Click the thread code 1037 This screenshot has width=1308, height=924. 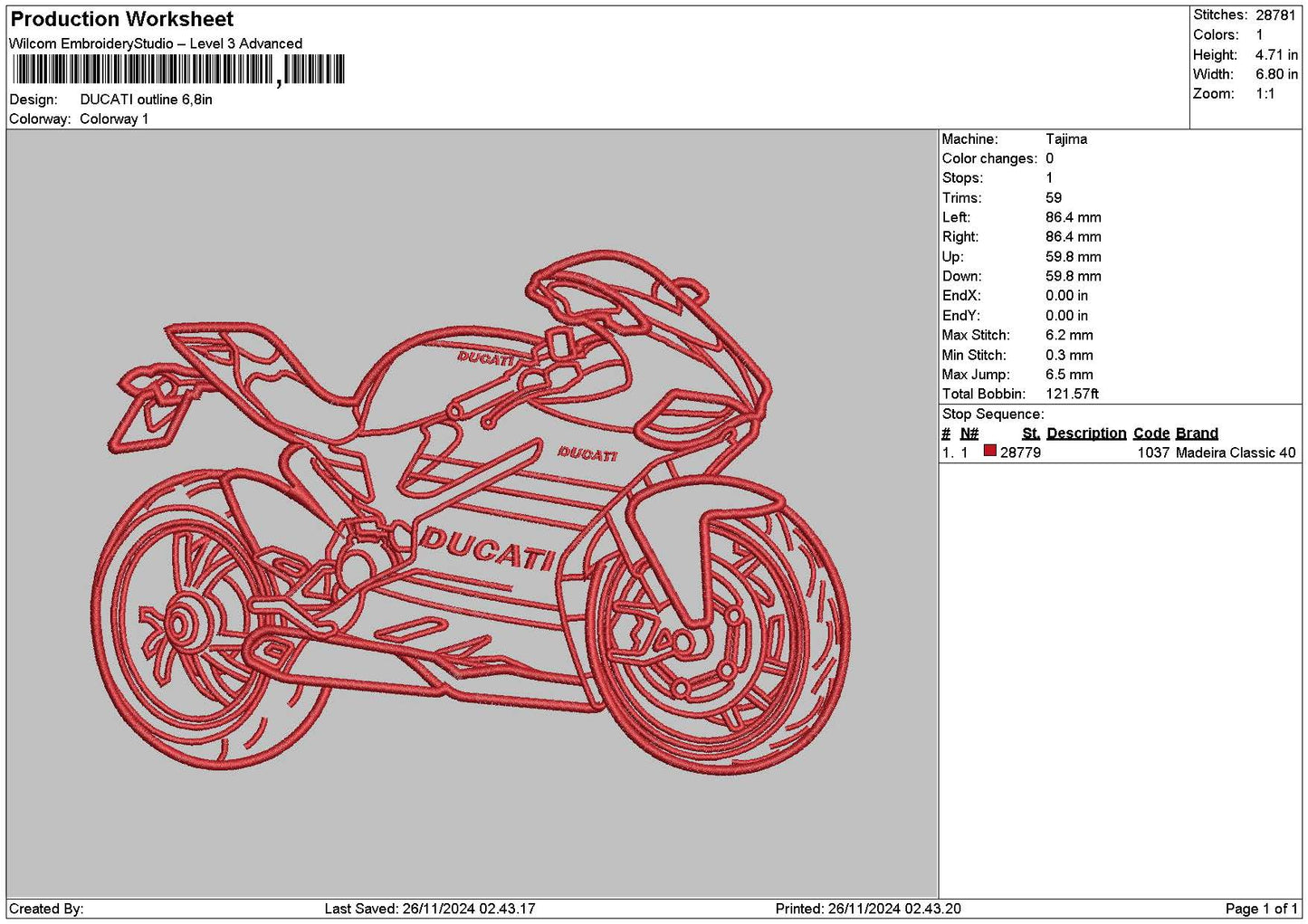(1153, 452)
